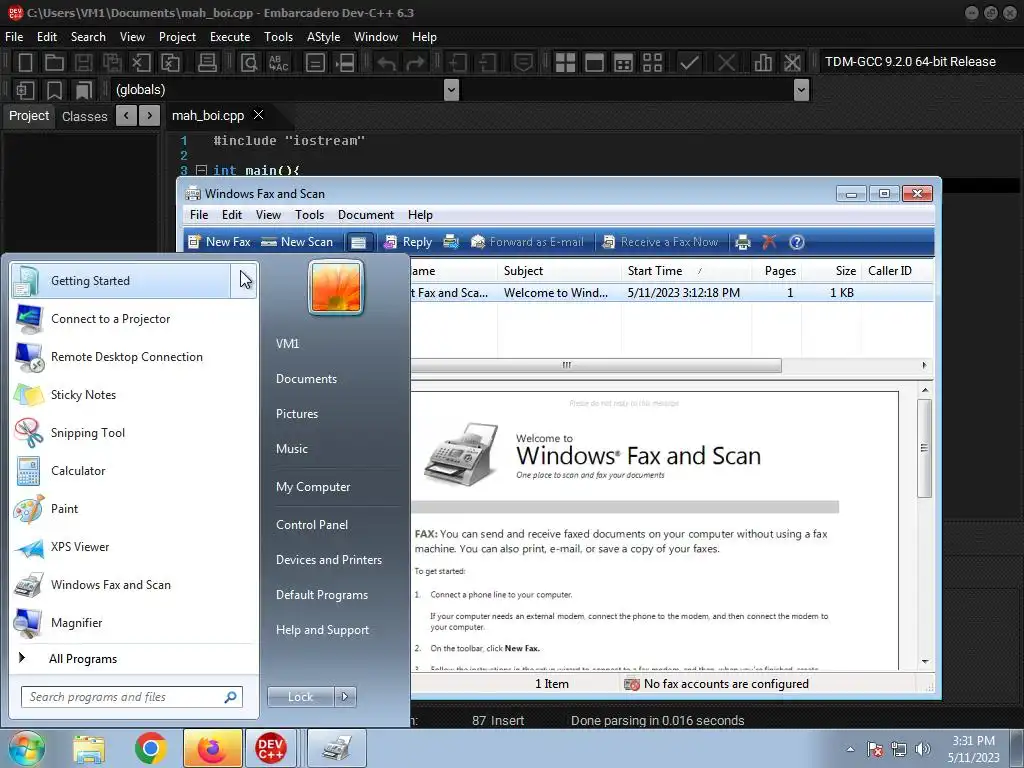1024x768 pixels.
Task: Click Reply in Fax and Scan toolbar
Action: 408,242
